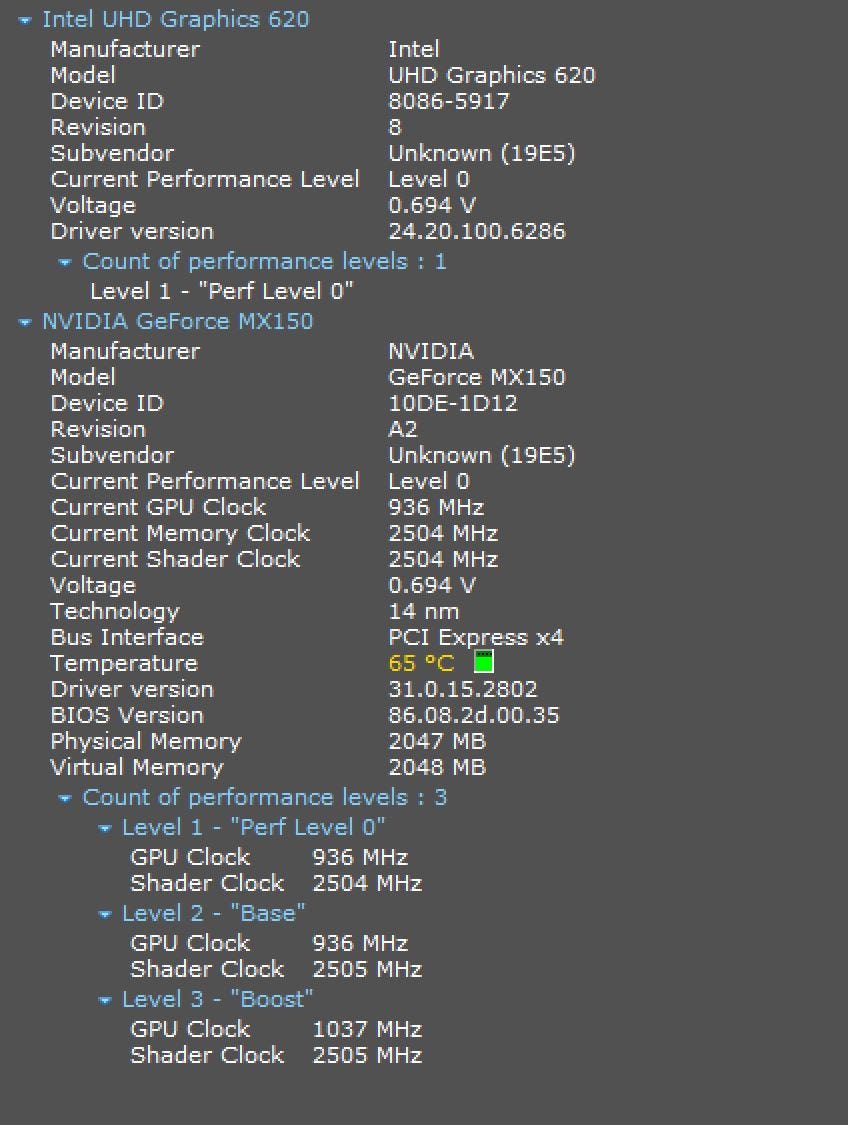Click Bus Interface value PCI Express x4

point(476,638)
